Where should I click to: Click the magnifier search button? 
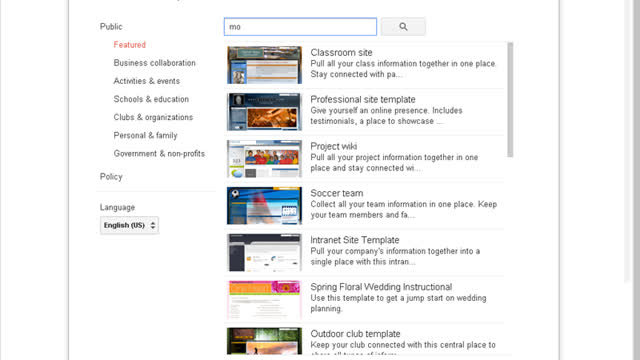(x=403, y=27)
